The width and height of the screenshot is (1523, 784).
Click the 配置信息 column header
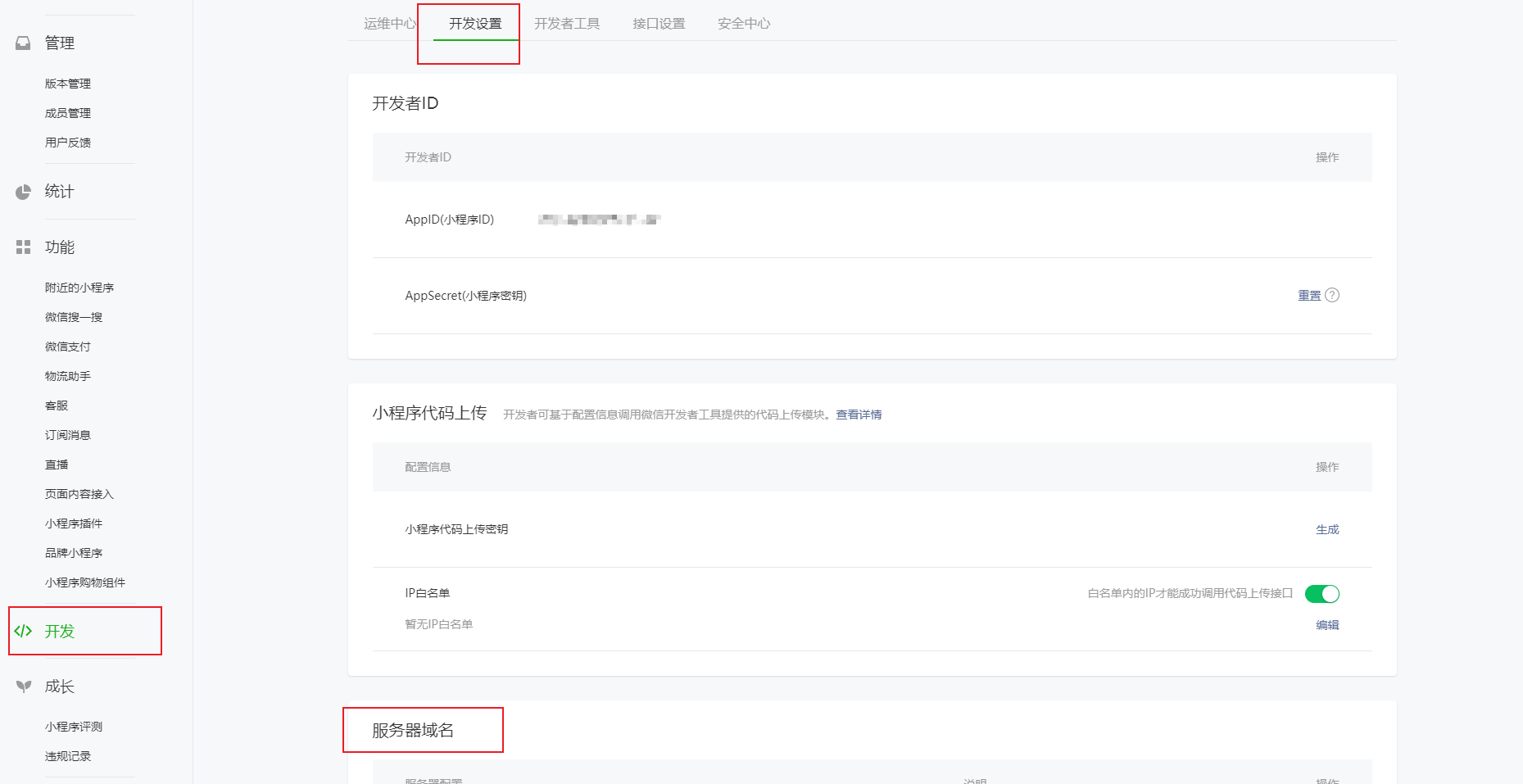428,467
